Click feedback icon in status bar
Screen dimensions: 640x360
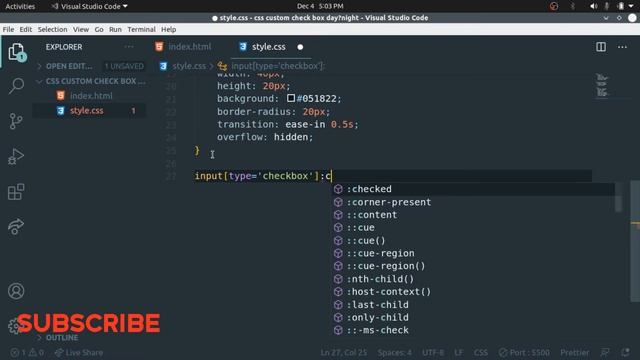point(605,352)
